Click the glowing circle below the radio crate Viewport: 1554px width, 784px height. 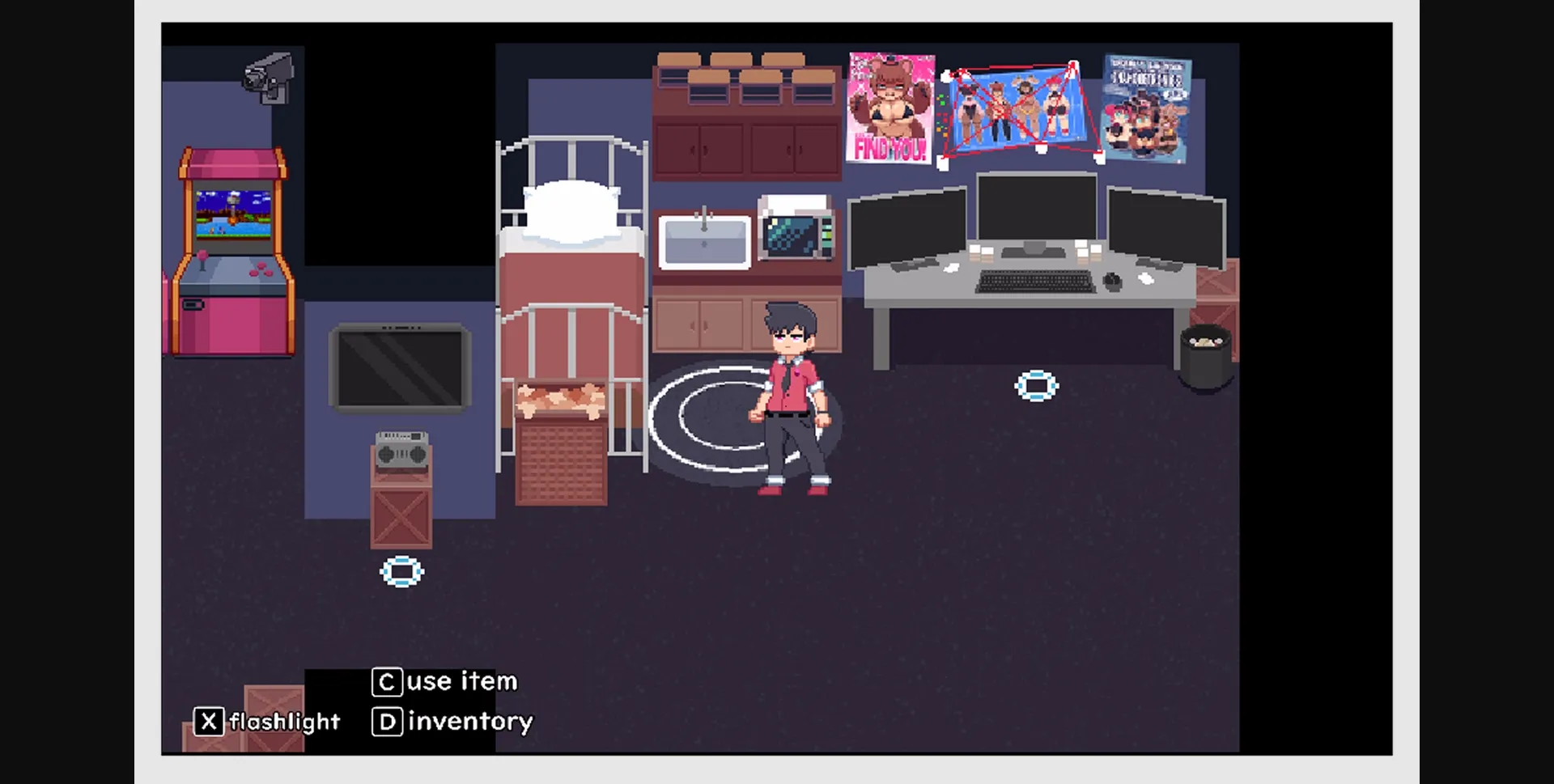coord(402,571)
